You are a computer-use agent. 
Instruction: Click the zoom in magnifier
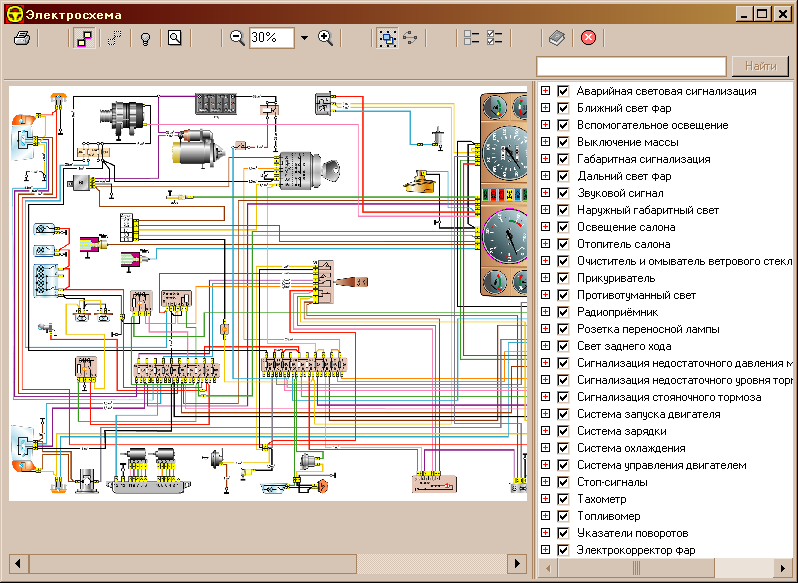click(325, 38)
